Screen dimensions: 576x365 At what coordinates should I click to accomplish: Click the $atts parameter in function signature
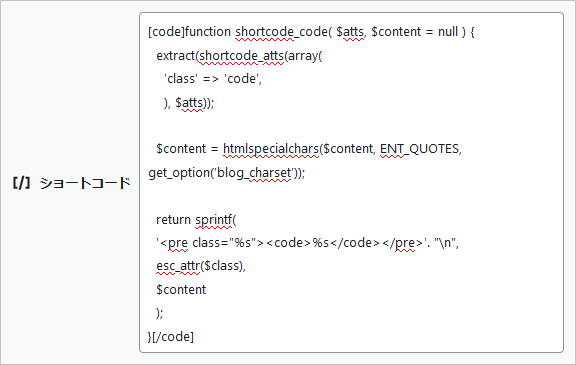[350, 32]
